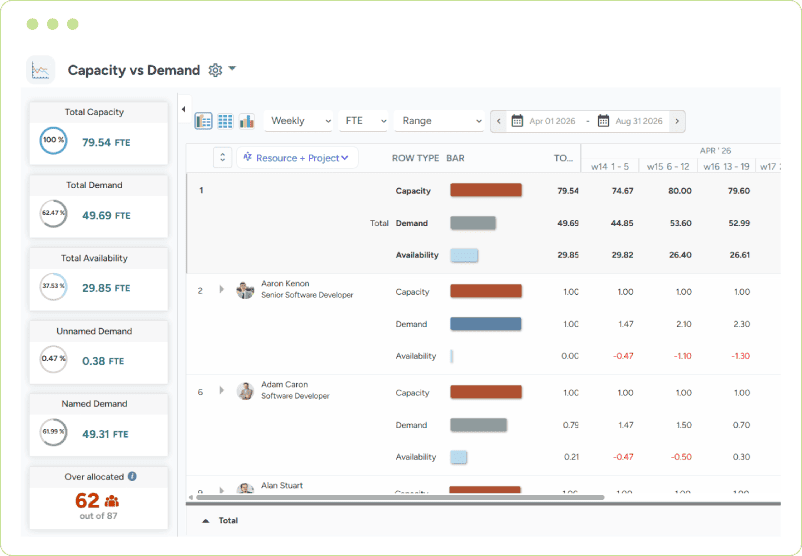This screenshot has width=802, height=556.
Task: Open the Capacity vs Demand settings gear
Action: (x=215, y=70)
